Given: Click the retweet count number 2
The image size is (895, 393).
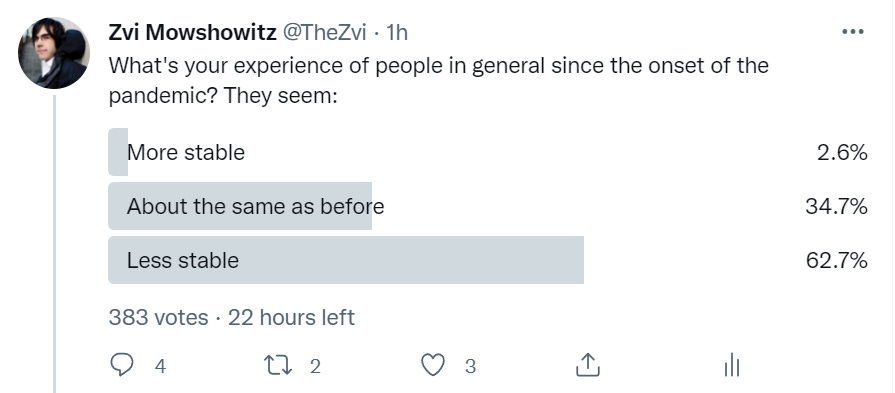Looking at the screenshot, I should (315, 366).
